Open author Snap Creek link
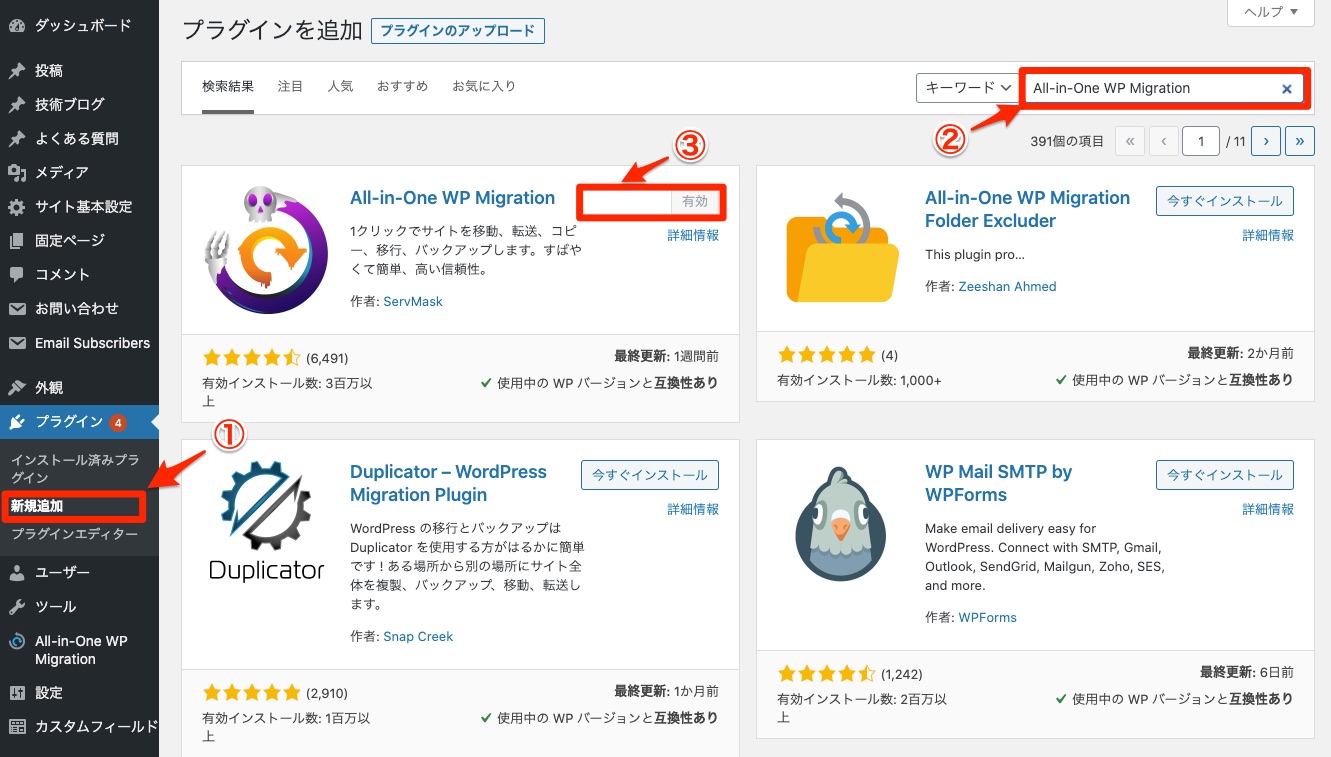 [418, 636]
